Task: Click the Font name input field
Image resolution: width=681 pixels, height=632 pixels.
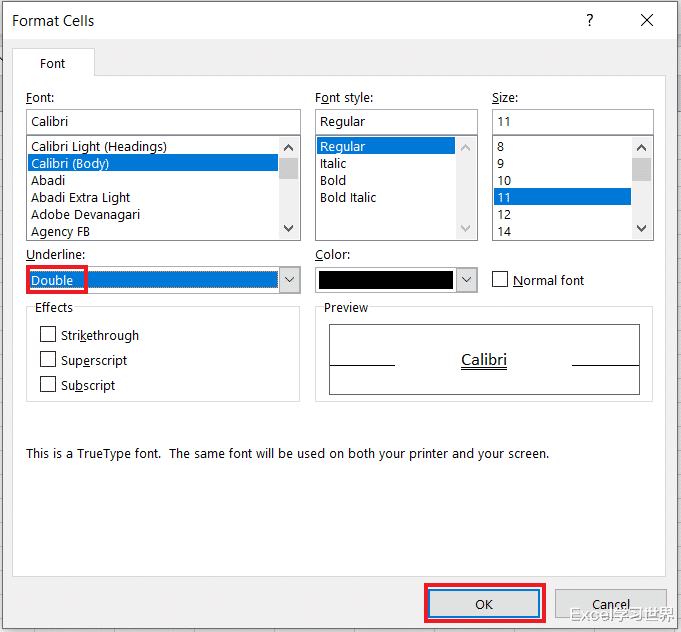Action: [163, 121]
